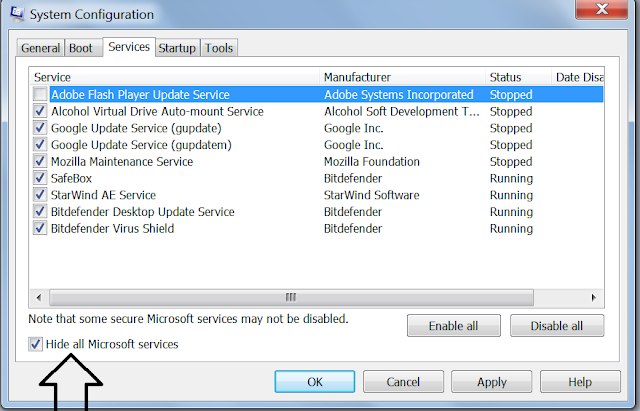Viewport: 640px width, 411px height.
Task: Click the Apply button
Action: click(491, 382)
